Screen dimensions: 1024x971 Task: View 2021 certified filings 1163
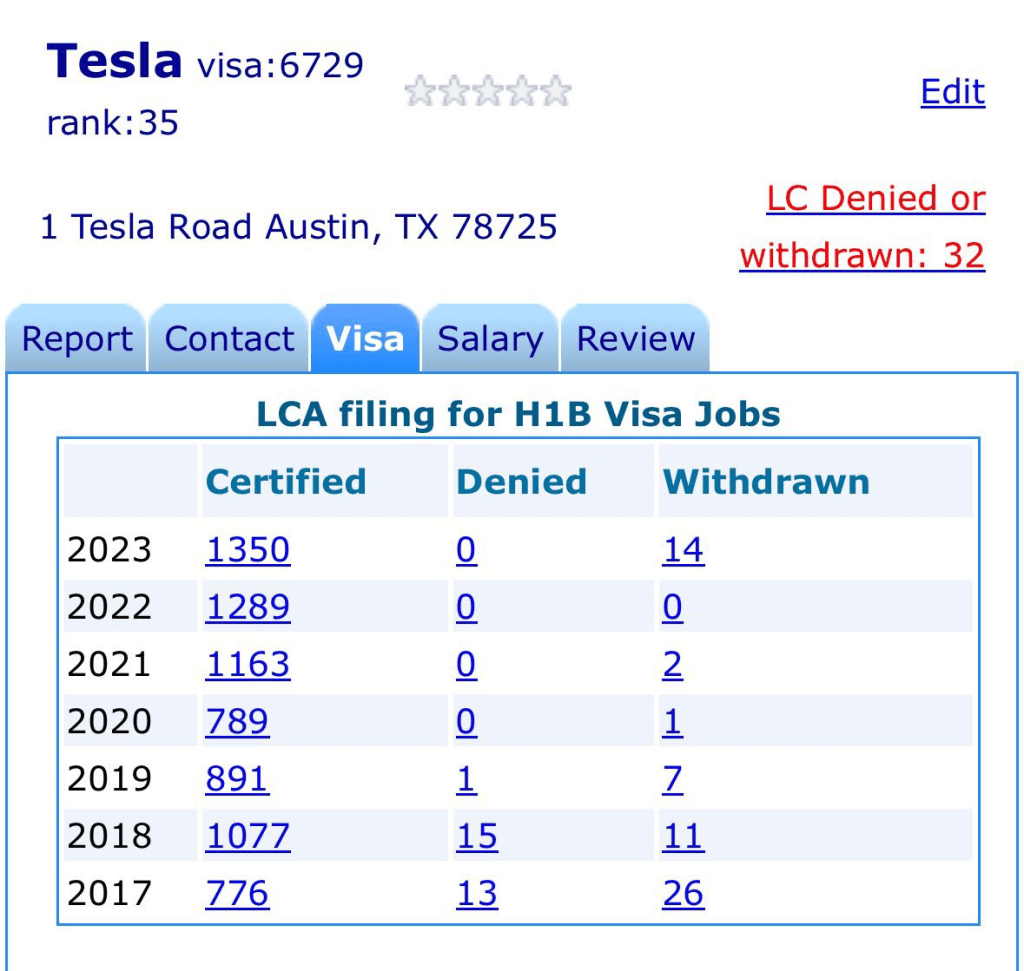click(248, 664)
